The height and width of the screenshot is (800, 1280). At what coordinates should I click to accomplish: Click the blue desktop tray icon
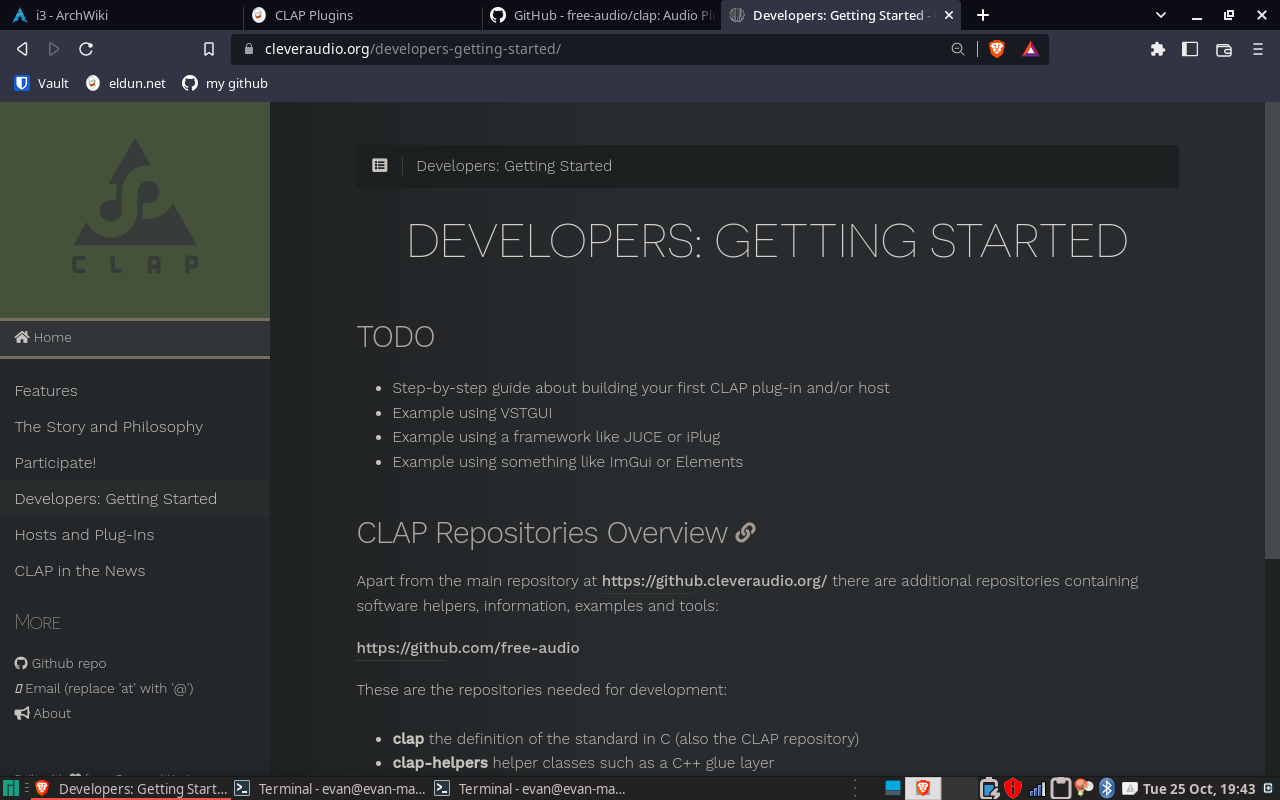(893, 789)
